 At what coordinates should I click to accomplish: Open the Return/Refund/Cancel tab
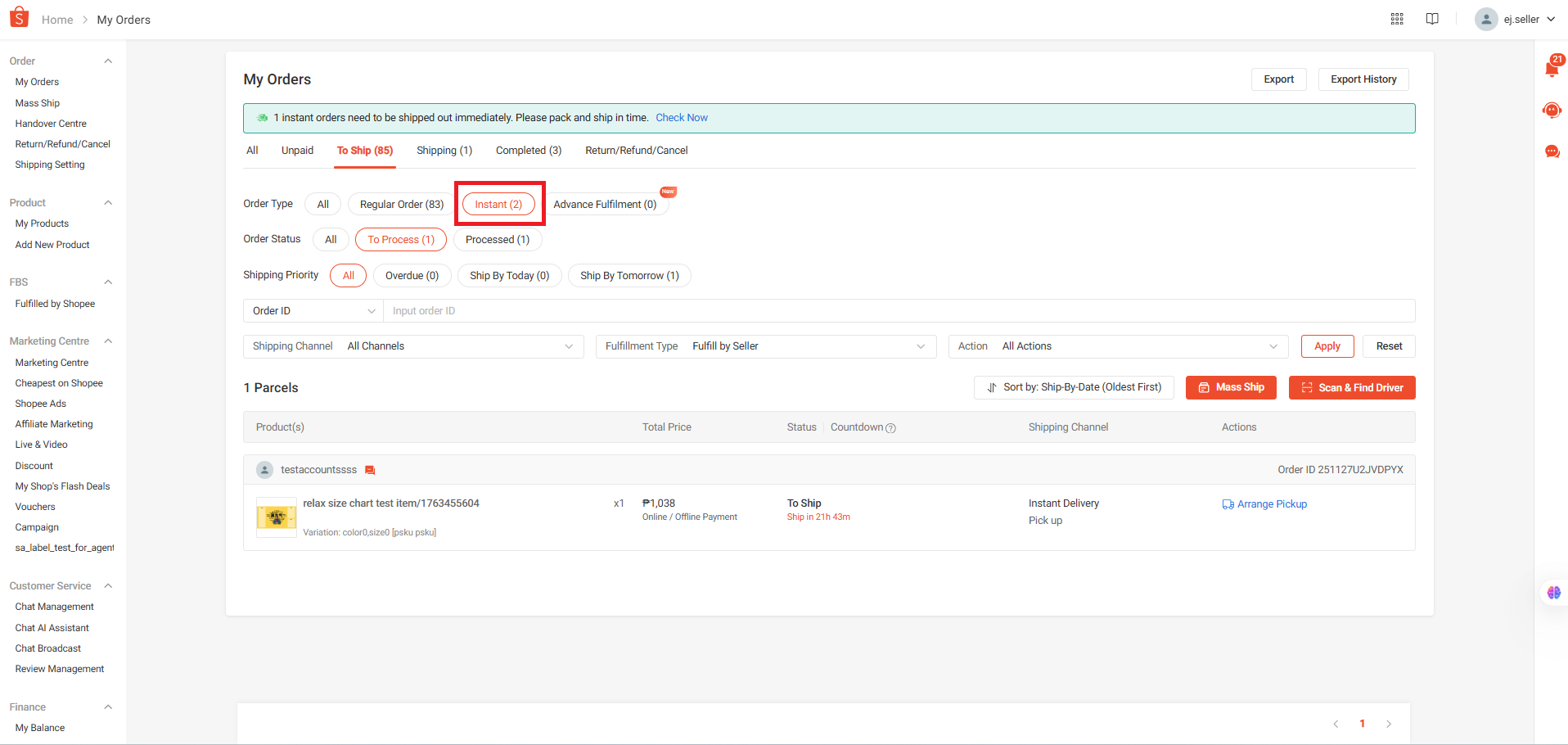click(637, 151)
